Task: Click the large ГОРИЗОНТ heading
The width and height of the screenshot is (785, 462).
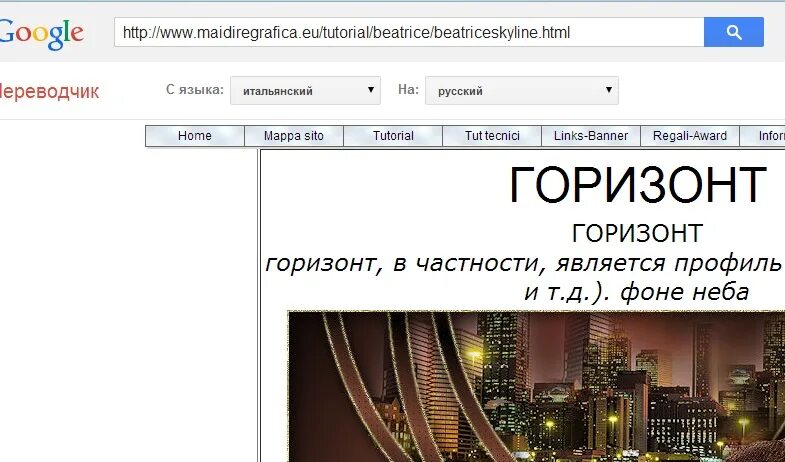Action: point(637,185)
